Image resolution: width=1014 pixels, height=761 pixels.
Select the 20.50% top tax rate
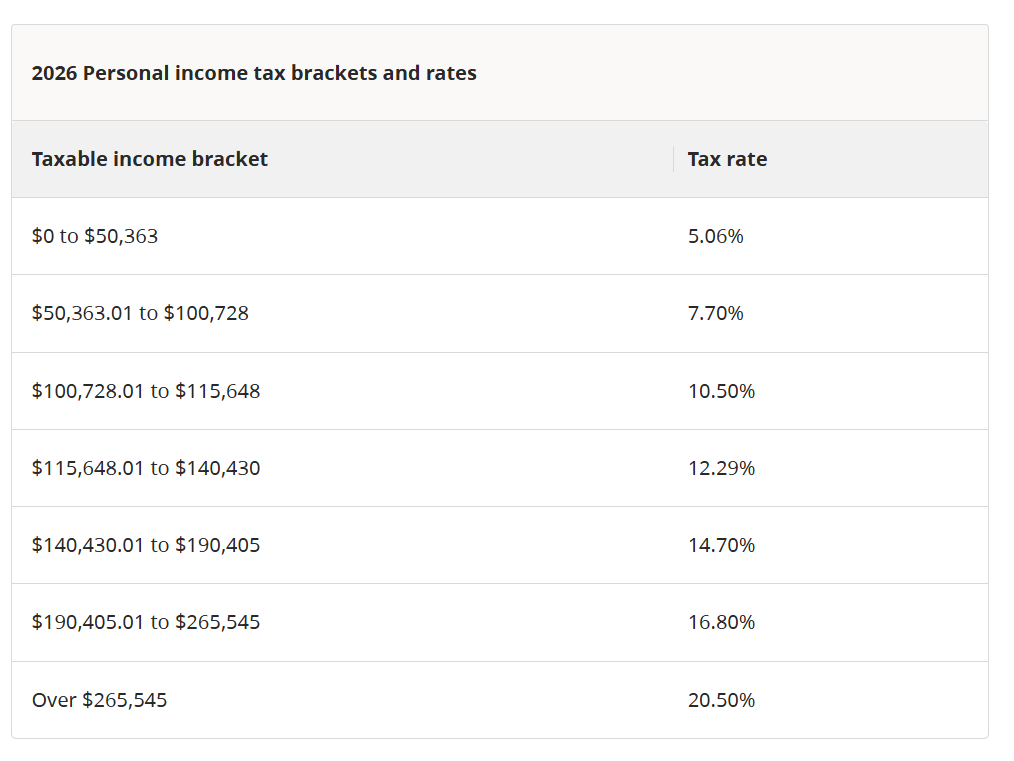pyautogui.click(x=721, y=700)
